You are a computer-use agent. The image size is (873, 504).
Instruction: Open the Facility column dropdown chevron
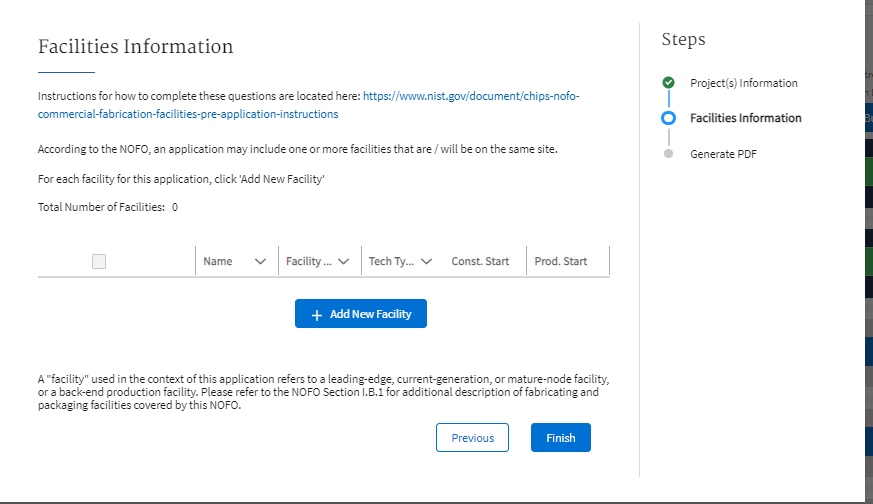343,261
